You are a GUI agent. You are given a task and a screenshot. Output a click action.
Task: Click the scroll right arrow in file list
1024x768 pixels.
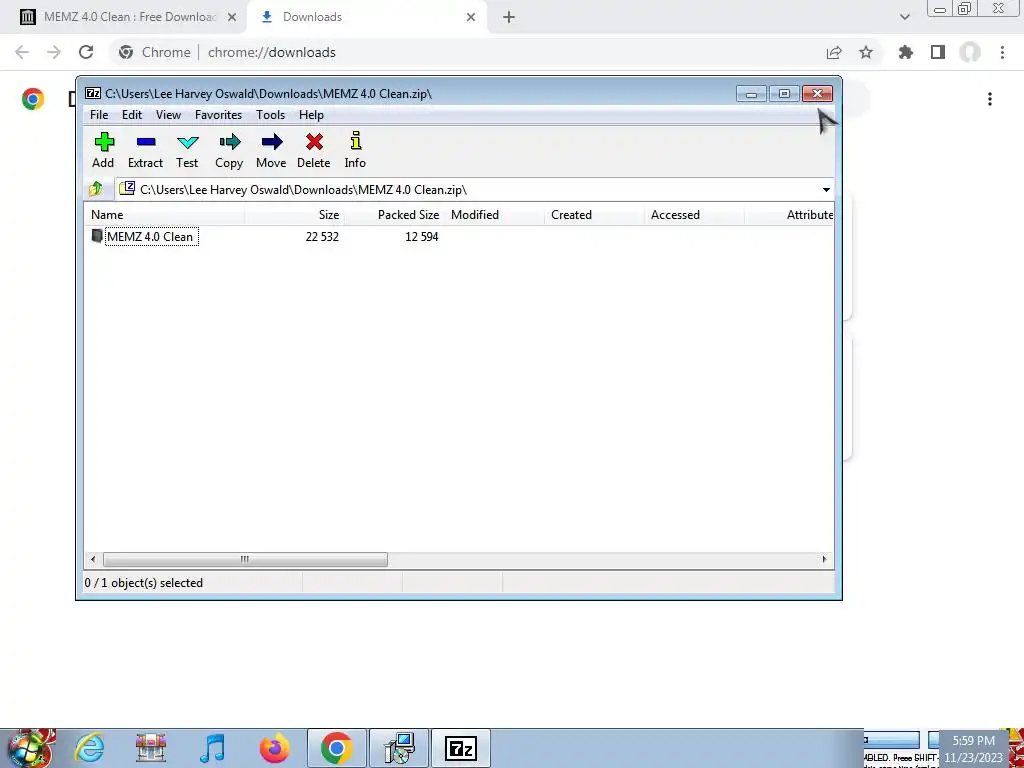tap(824, 559)
